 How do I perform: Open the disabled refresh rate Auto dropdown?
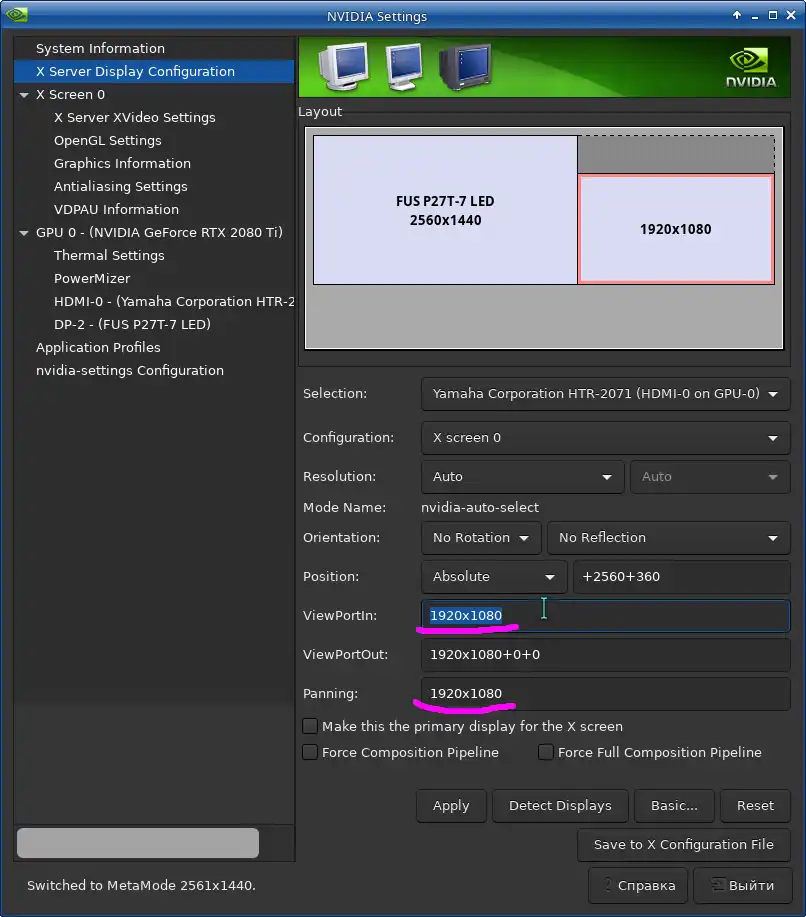point(710,477)
